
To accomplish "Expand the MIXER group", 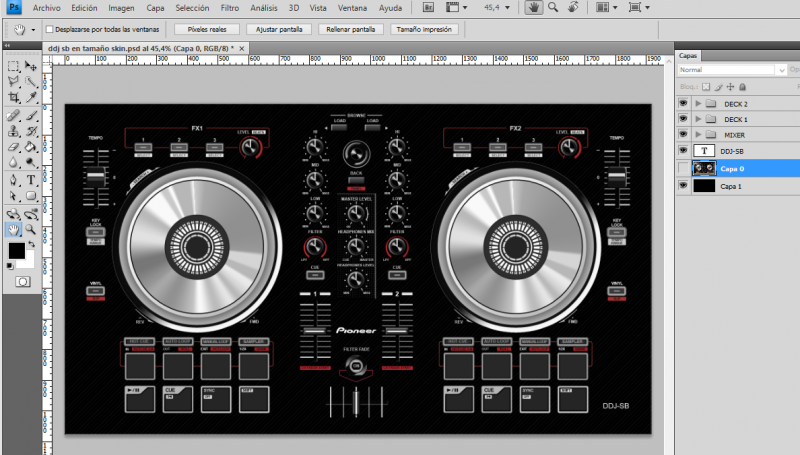I will click(698, 135).
